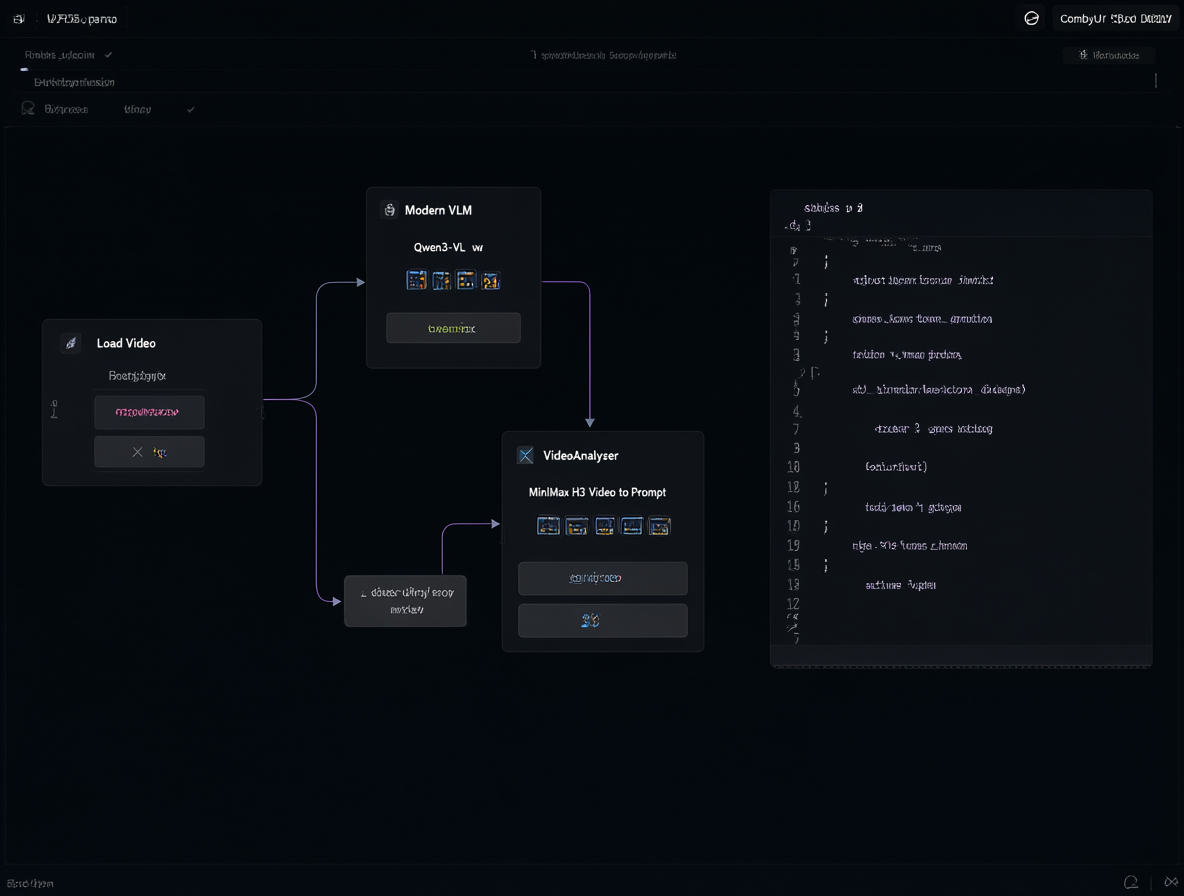1184x896 pixels.
Task: Open the last thumbnail in the VideoAnalyser node
Action: pyautogui.click(x=659, y=526)
